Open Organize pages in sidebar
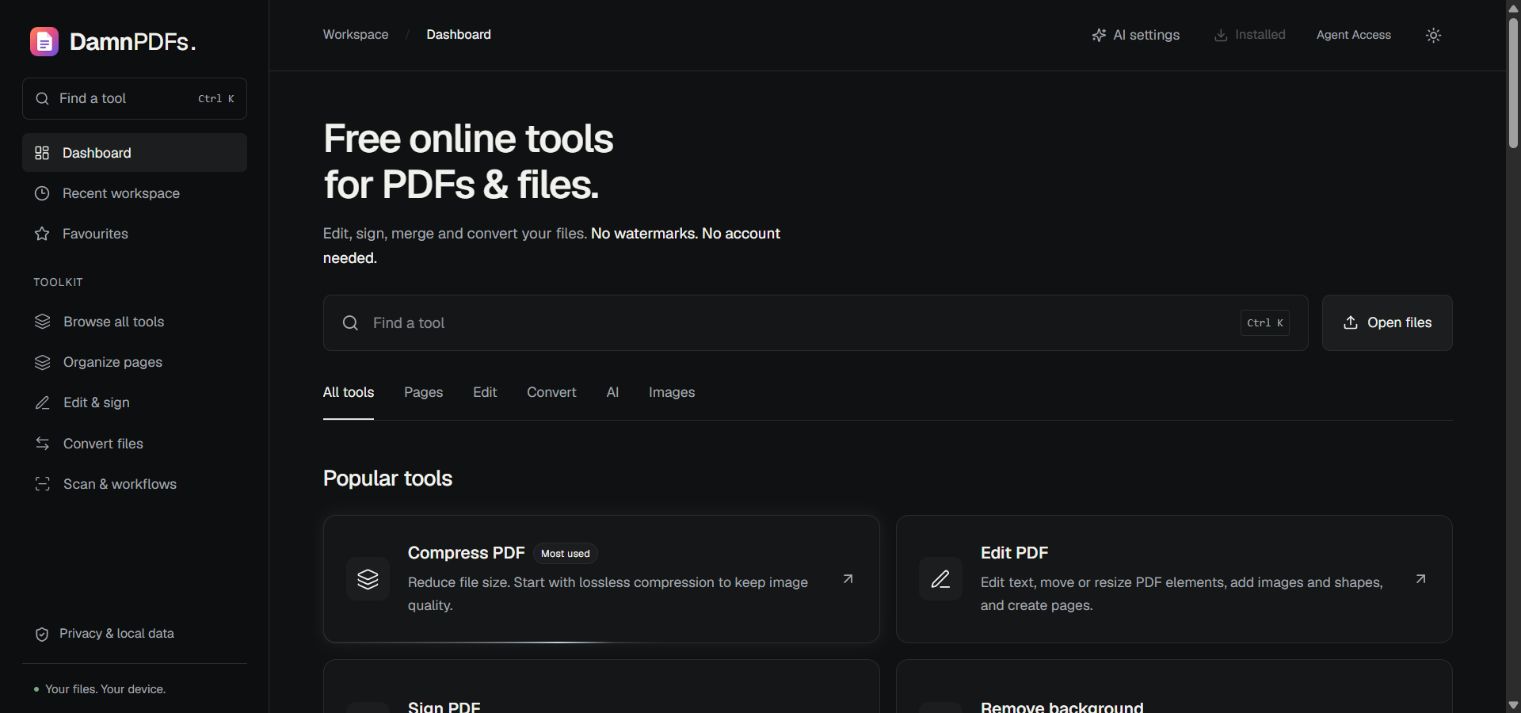The image size is (1521, 713). (134, 362)
